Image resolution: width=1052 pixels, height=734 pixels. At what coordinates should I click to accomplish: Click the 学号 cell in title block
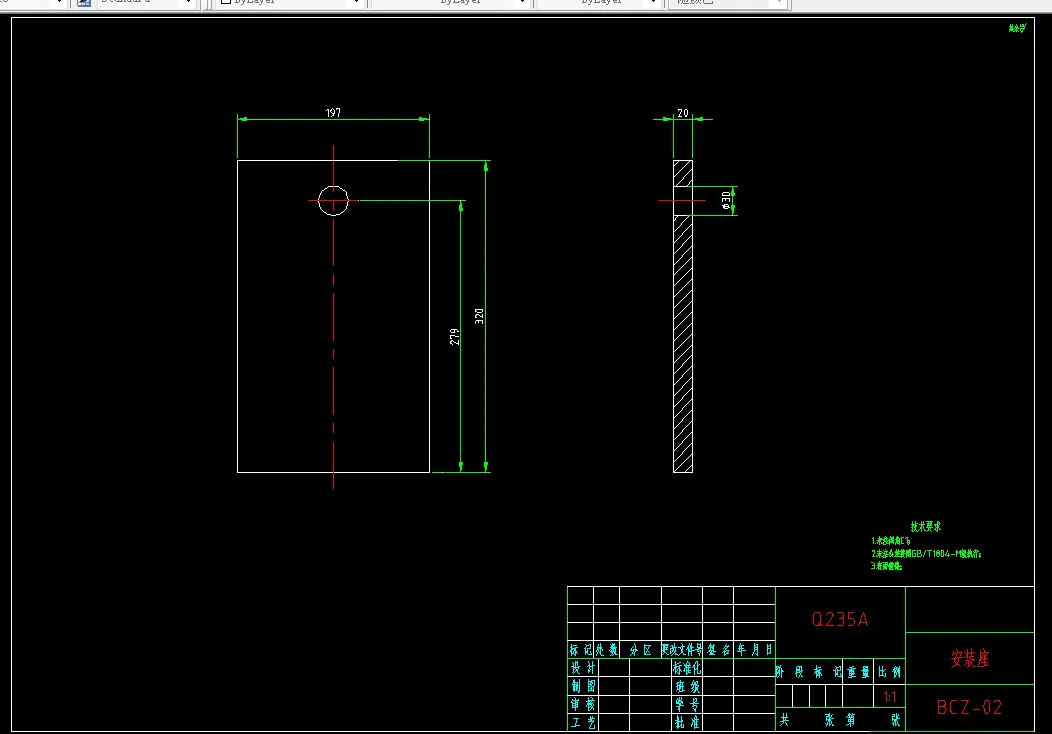tap(687, 704)
